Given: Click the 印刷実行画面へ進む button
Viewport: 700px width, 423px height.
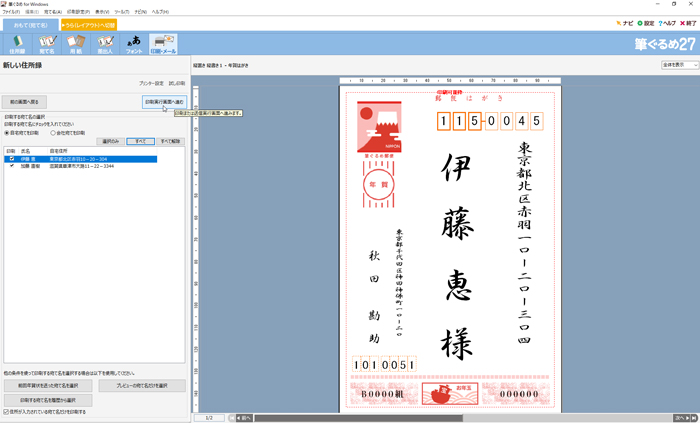Looking at the screenshot, I should tap(164, 102).
